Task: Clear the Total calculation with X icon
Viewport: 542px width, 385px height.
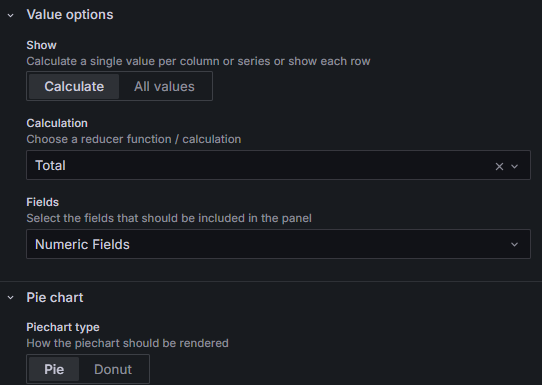Action: [x=499, y=166]
